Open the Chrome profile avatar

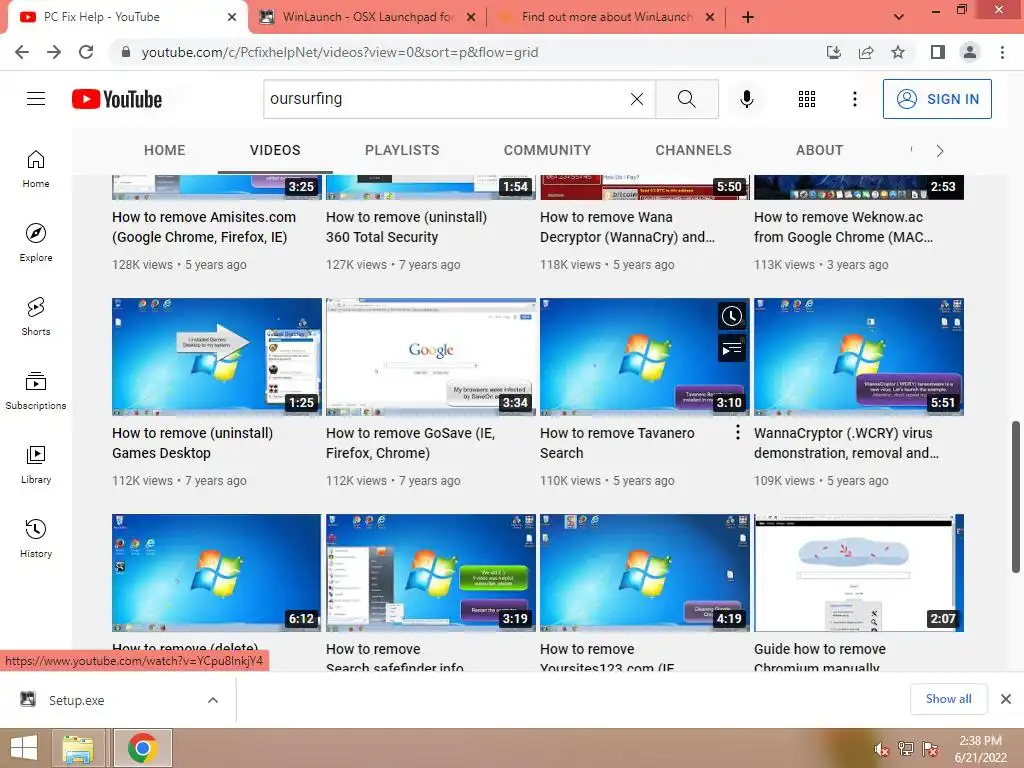970,52
